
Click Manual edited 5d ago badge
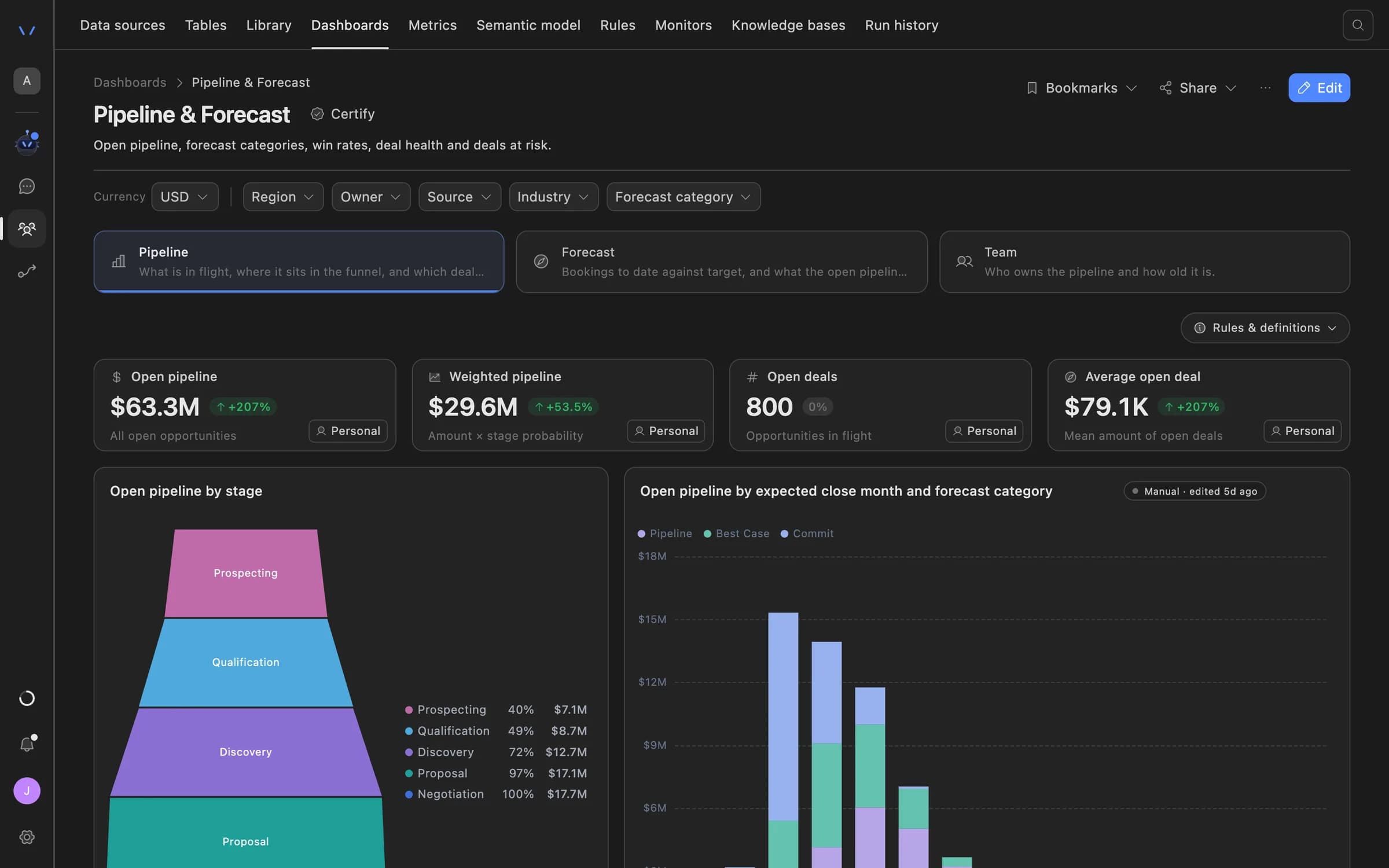(x=1195, y=491)
